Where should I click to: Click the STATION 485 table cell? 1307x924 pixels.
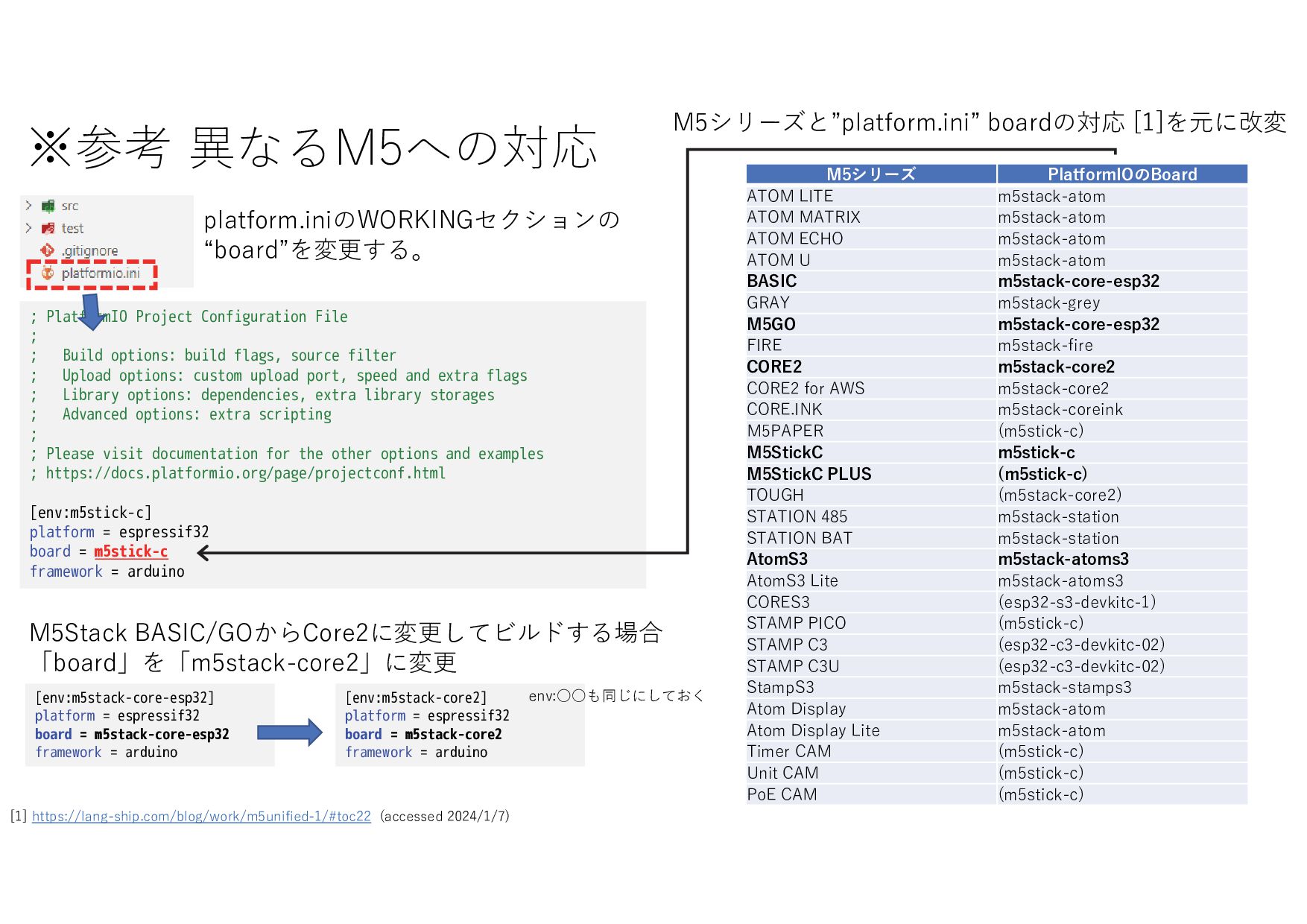point(871,516)
